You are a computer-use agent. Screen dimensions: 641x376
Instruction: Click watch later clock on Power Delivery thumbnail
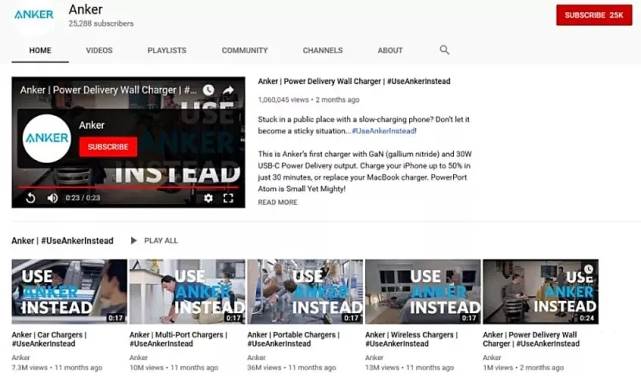(588, 269)
